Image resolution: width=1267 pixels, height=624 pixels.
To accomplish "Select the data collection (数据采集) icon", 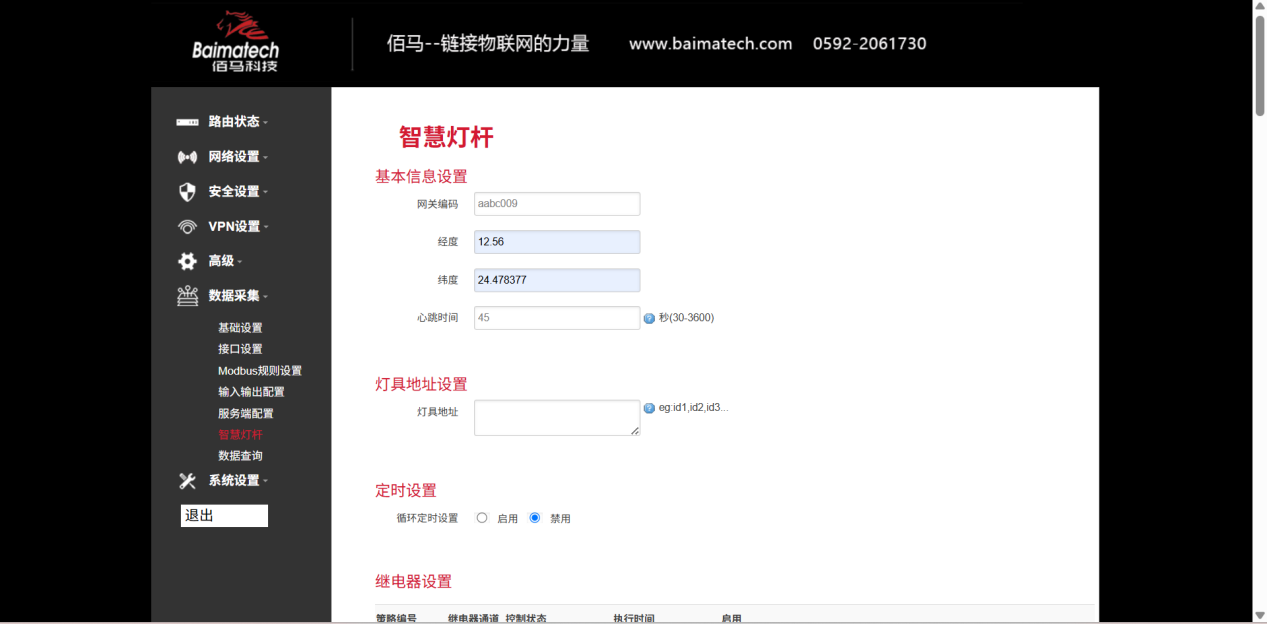I will (x=186, y=296).
